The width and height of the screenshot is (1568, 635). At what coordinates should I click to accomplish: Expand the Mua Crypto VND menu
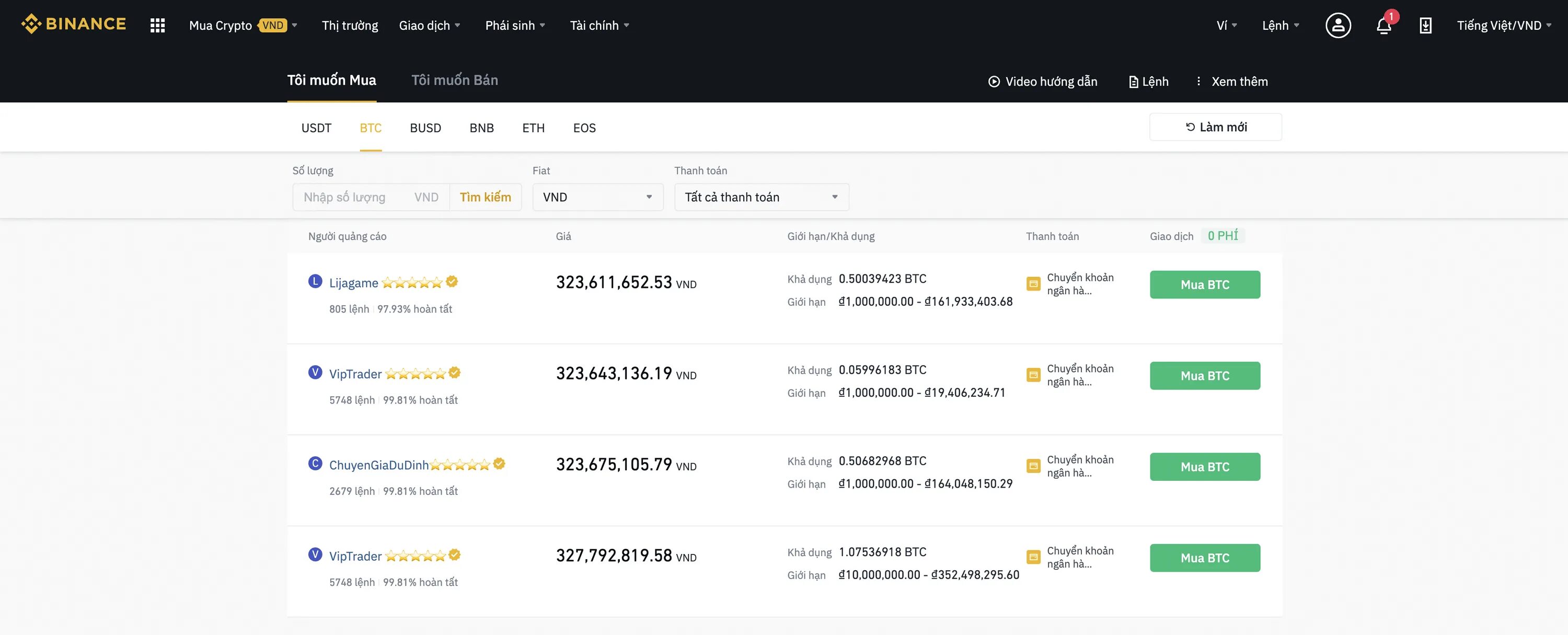(243, 26)
